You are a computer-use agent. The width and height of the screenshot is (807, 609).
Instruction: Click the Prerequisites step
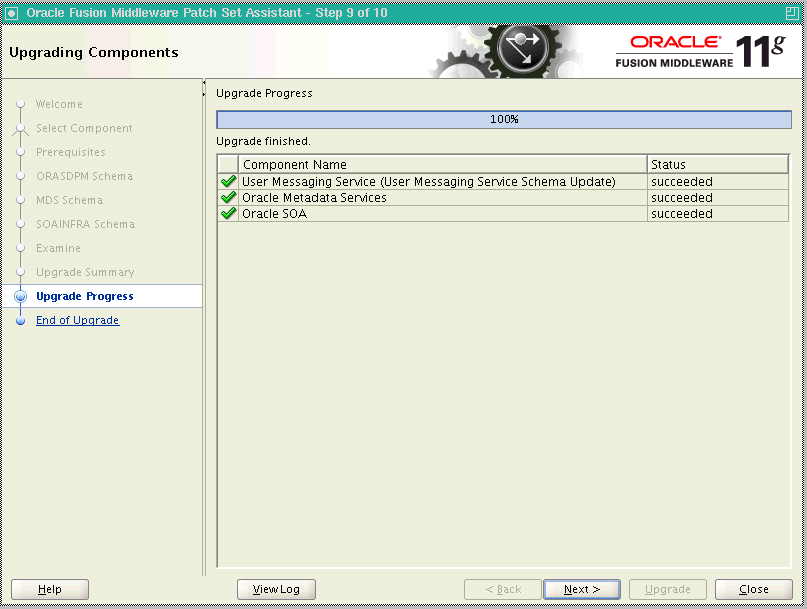pos(71,152)
